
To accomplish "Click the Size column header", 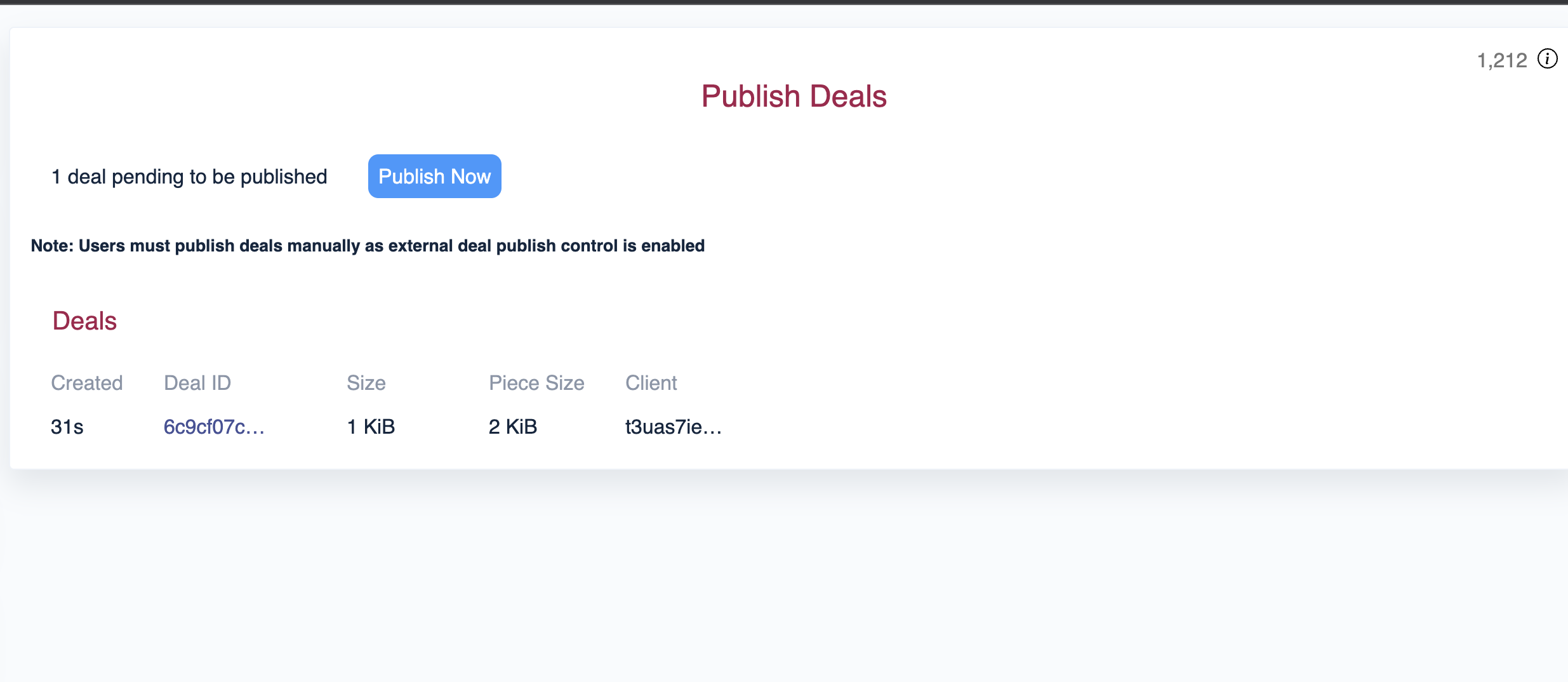I will click(366, 383).
